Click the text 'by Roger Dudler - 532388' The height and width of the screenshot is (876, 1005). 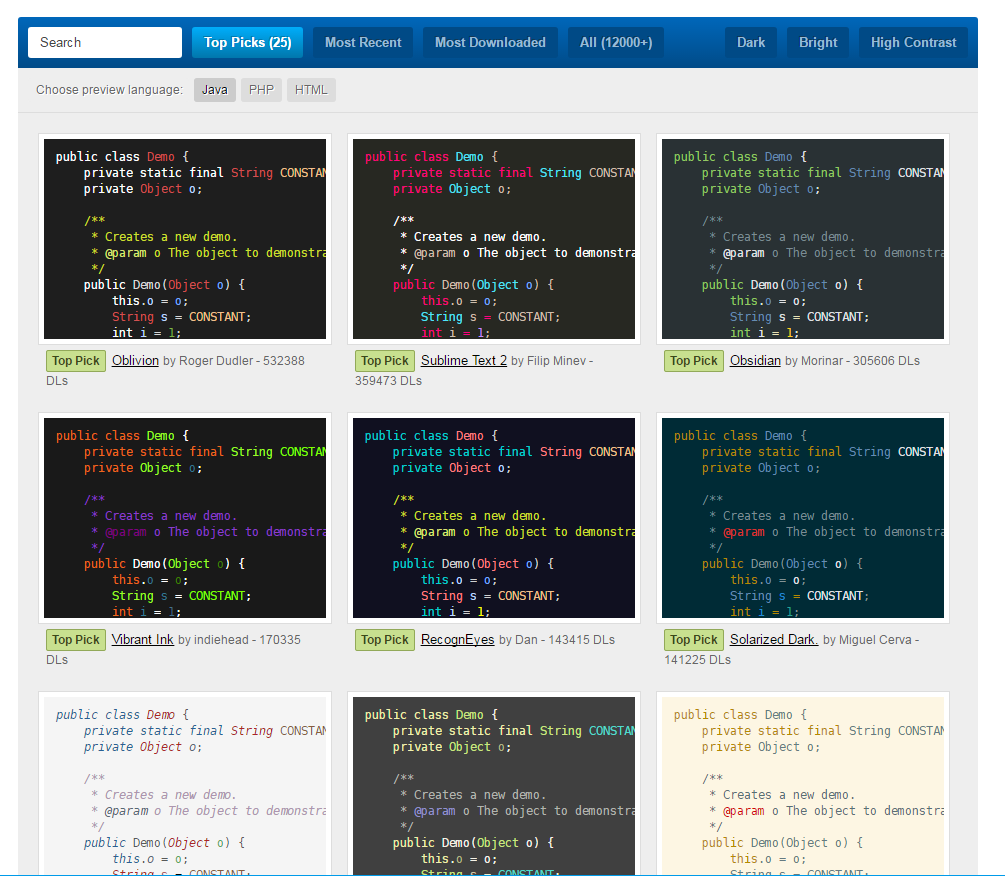point(234,361)
